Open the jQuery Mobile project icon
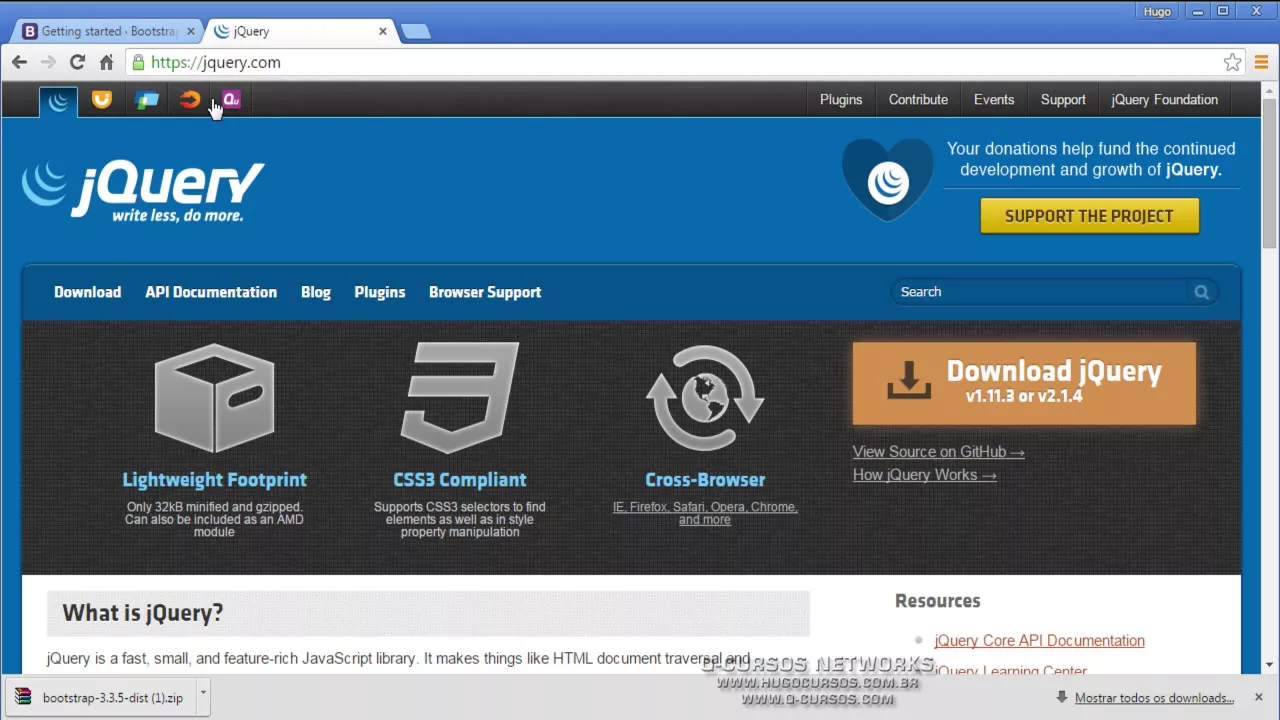 click(x=147, y=100)
